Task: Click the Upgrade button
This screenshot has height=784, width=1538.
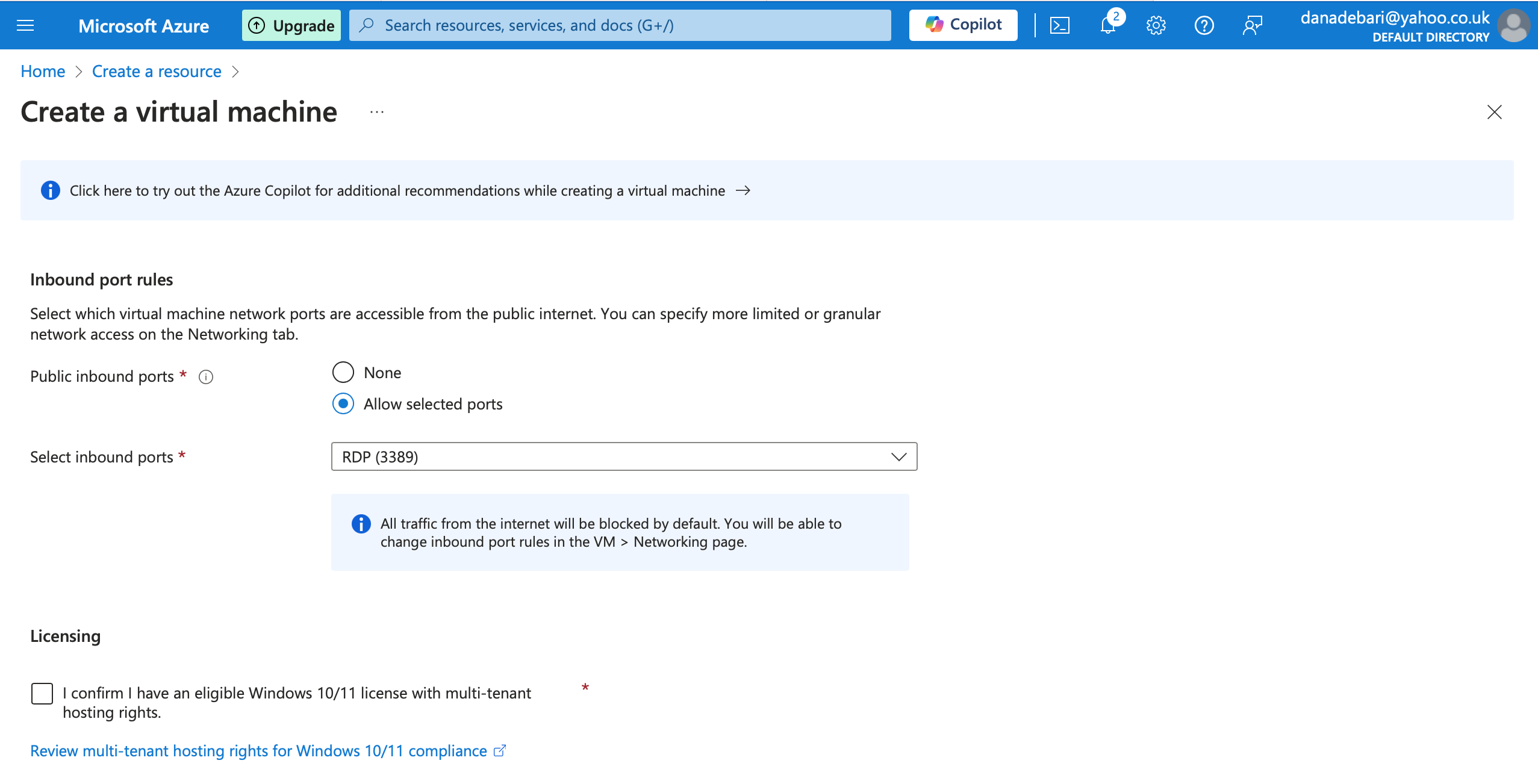Action: (x=291, y=25)
